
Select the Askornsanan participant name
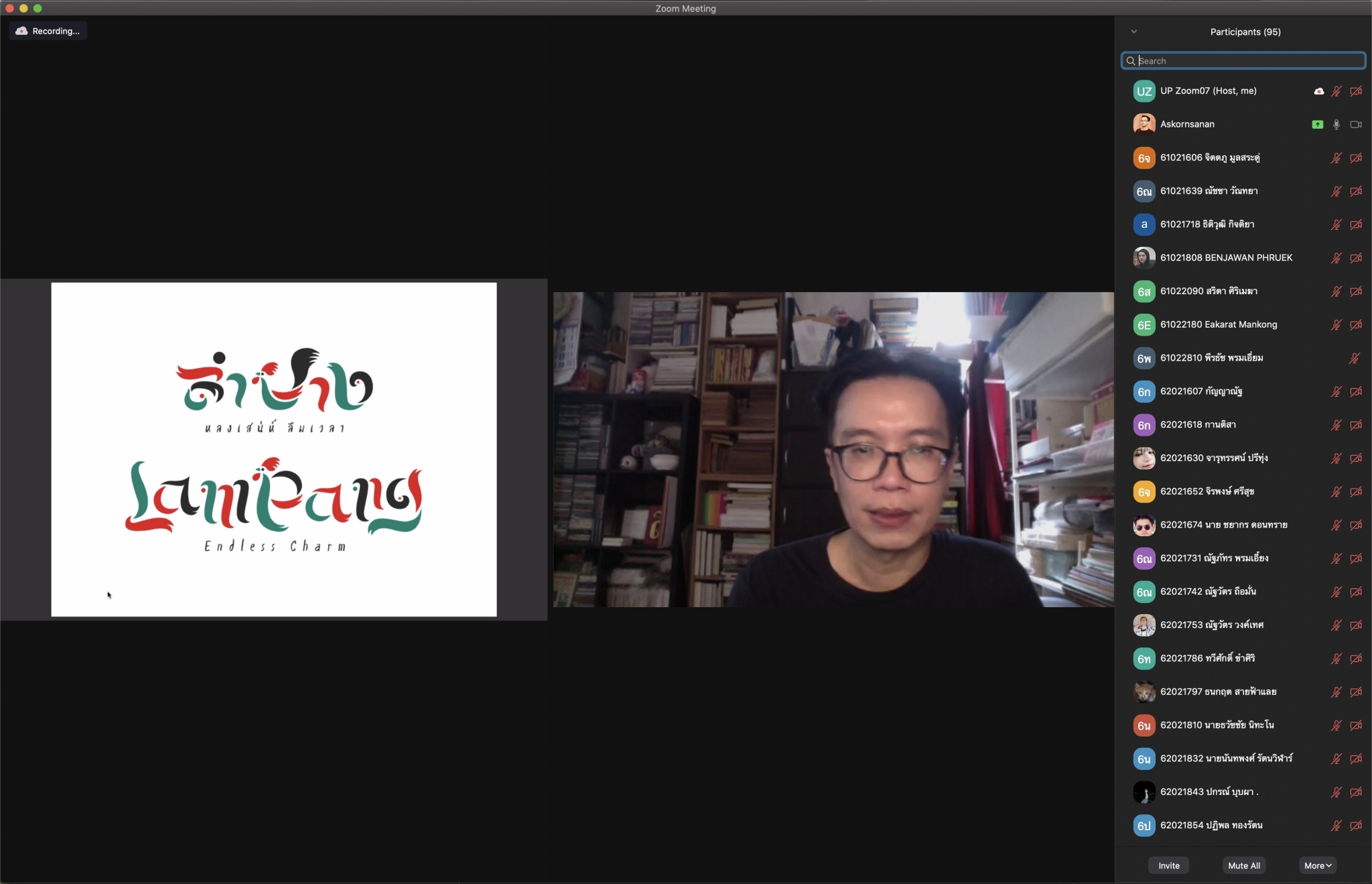1187,125
